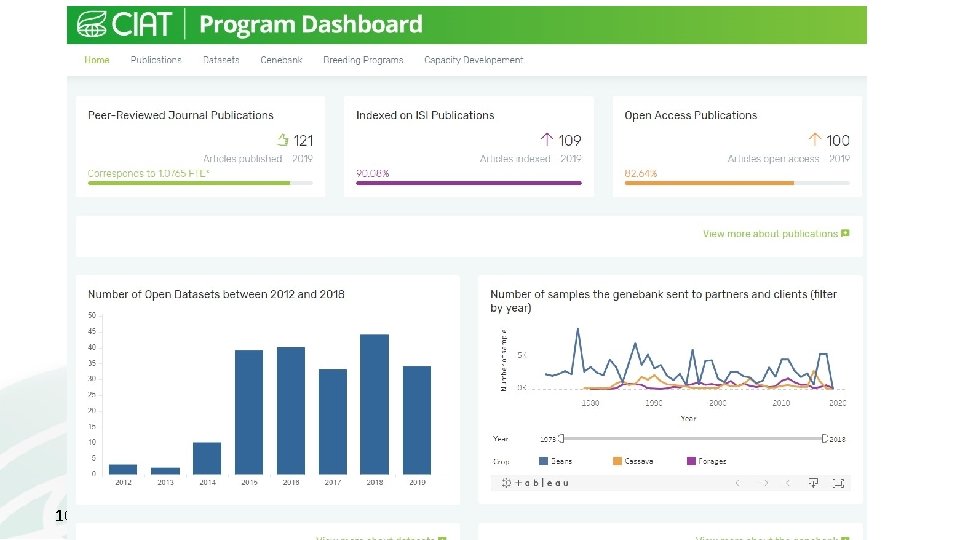Click the Indexed on ISI Publications card title
Image resolution: width=960 pixels, height=540 pixels.
pos(425,115)
